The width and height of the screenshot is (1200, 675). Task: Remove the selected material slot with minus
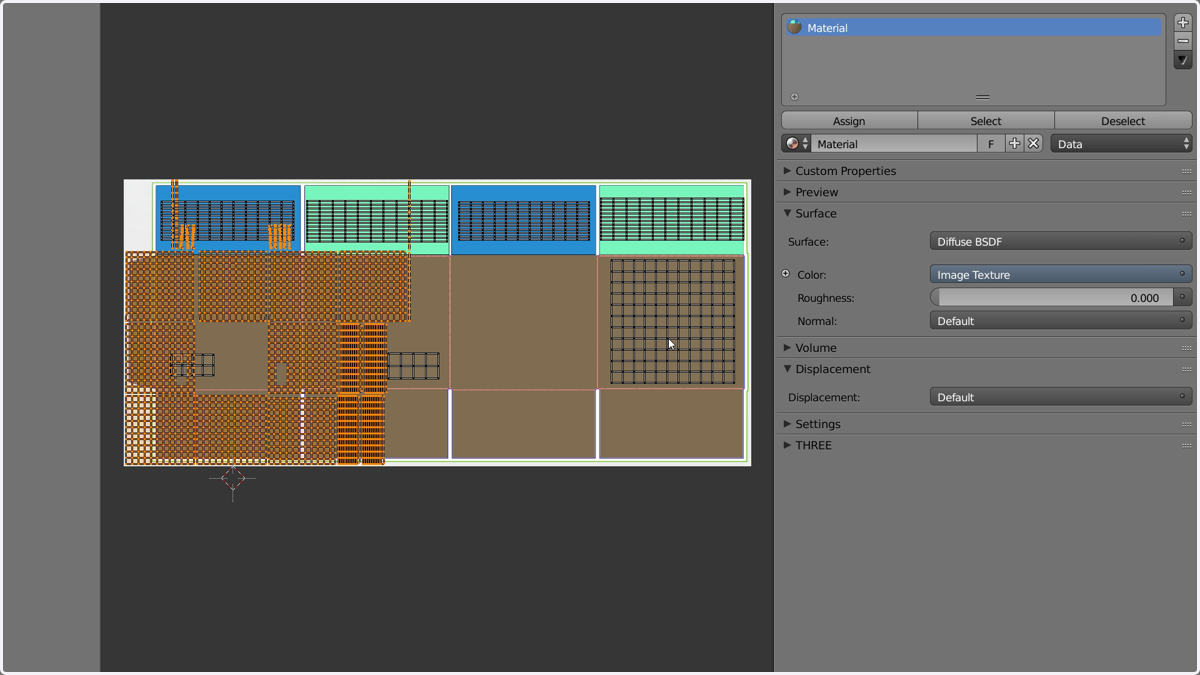point(1183,41)
